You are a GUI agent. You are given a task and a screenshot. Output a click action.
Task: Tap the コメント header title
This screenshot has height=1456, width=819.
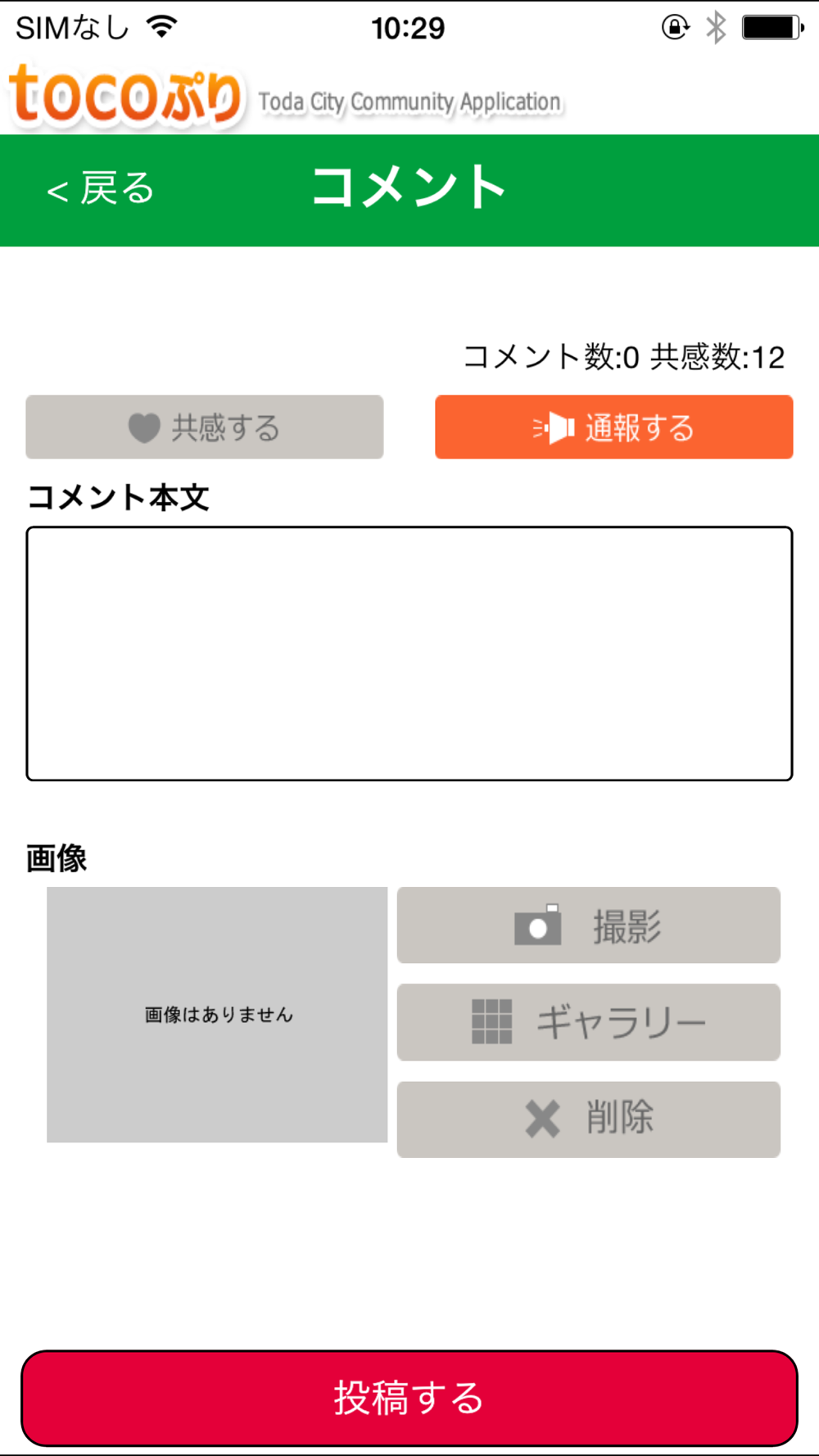pos(409,187)
